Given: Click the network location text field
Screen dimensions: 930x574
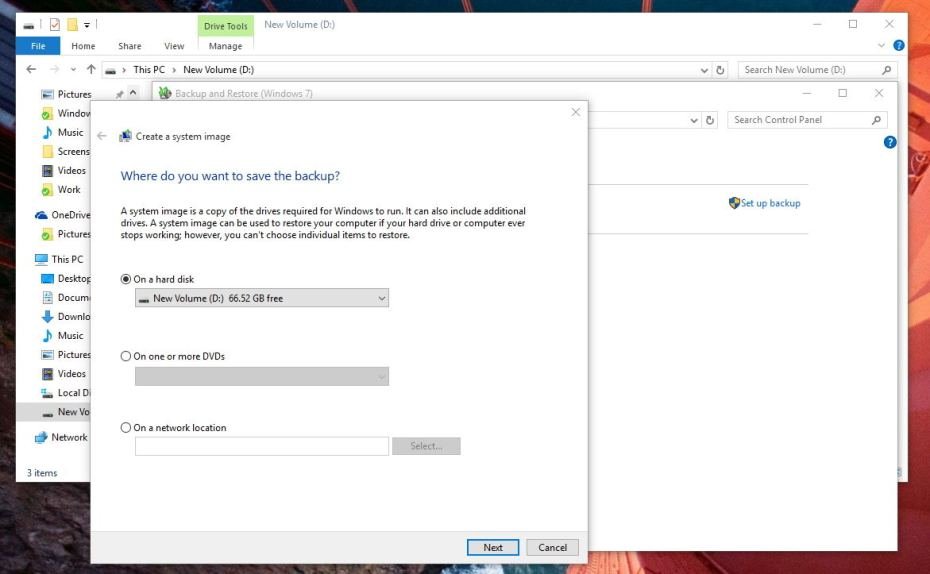Looking at the screenshot, I should (262, 446).
